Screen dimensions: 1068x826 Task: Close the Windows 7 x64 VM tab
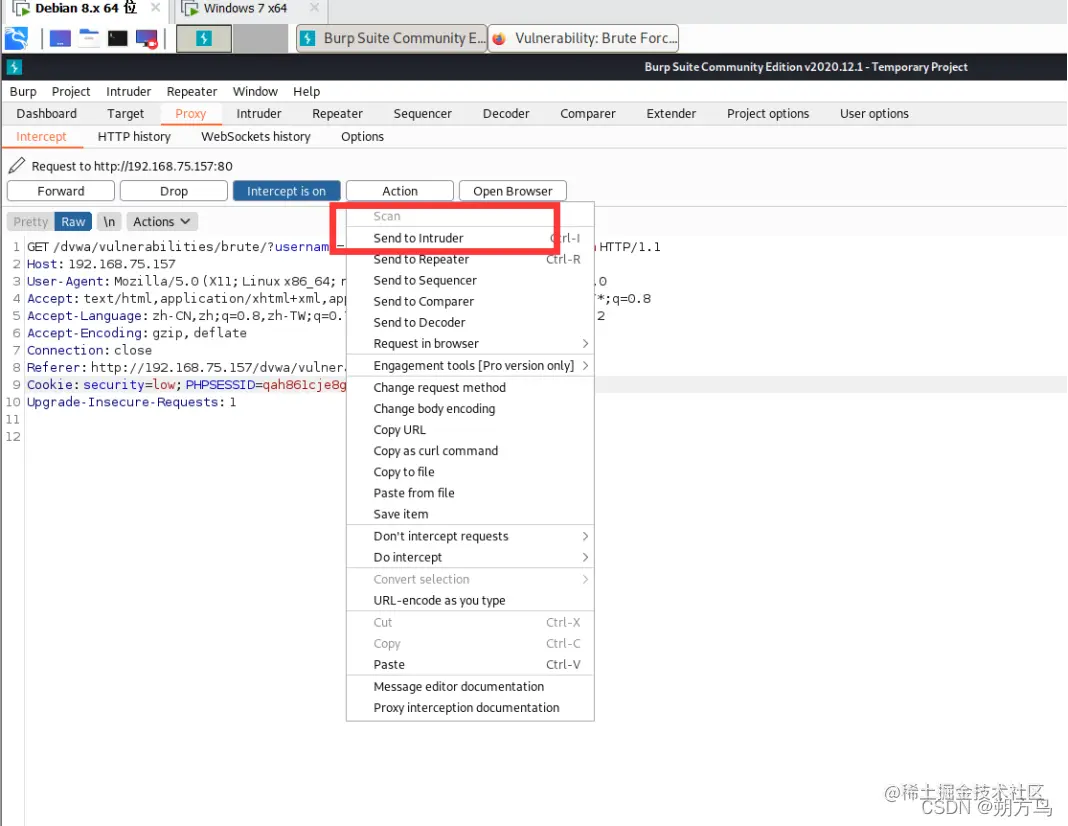tap(314, 8)
